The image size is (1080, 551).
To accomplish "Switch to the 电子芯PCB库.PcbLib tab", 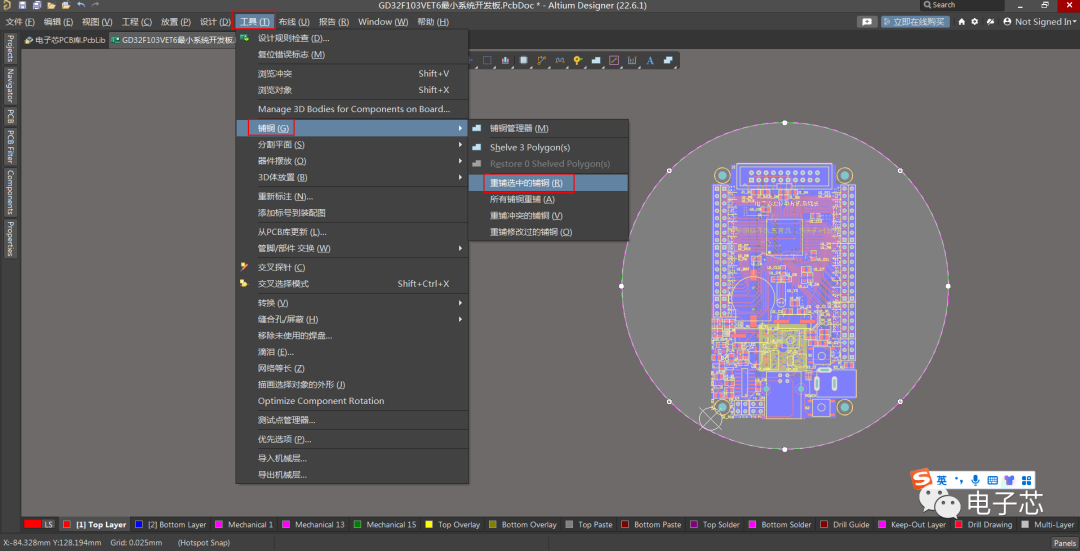I will coord(65,40).
